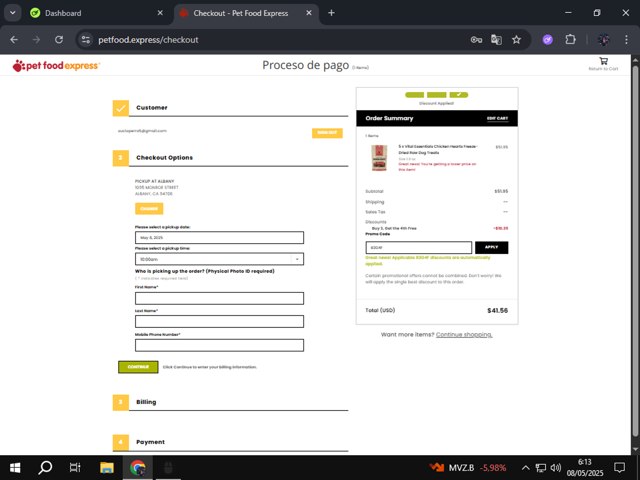Image resolution: width=640 pixels, height=480 pixels.
Task: Click the green Continue button
Action: click(x=138, y=367)
